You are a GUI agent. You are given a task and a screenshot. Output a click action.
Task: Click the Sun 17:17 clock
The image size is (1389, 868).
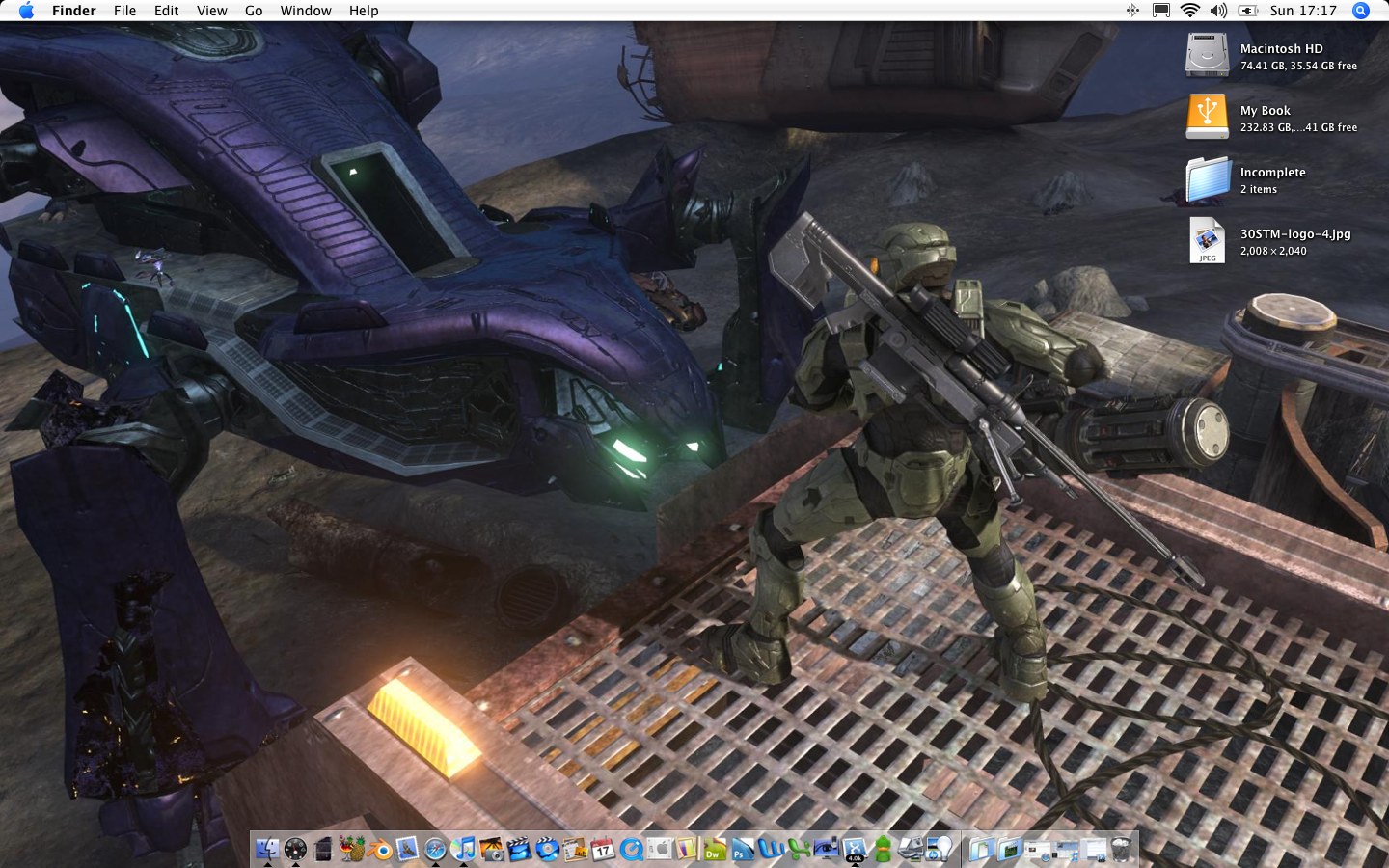click(x=1303, y=11)
